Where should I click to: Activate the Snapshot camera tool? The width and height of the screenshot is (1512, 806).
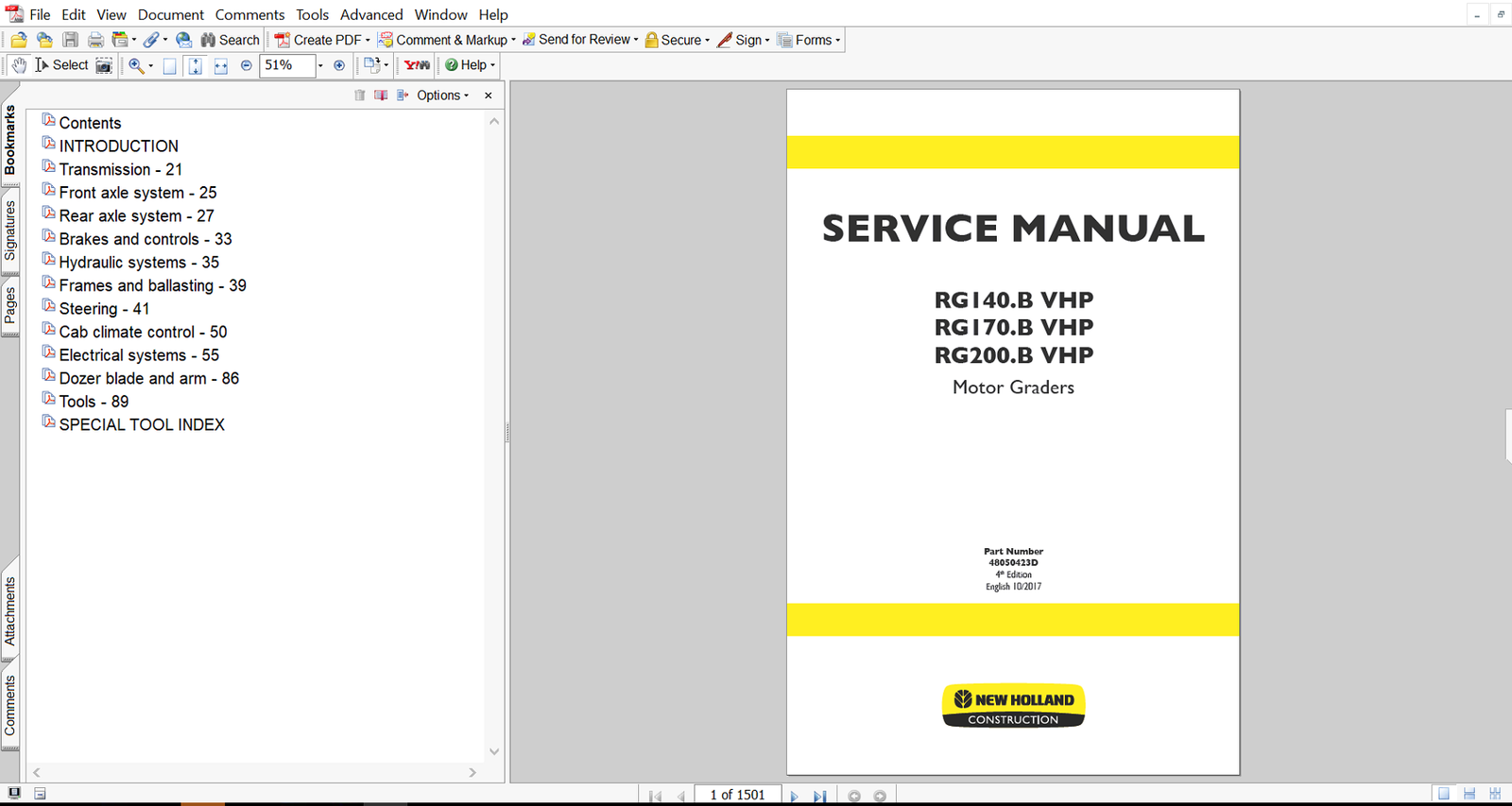[x=104, y=65]
